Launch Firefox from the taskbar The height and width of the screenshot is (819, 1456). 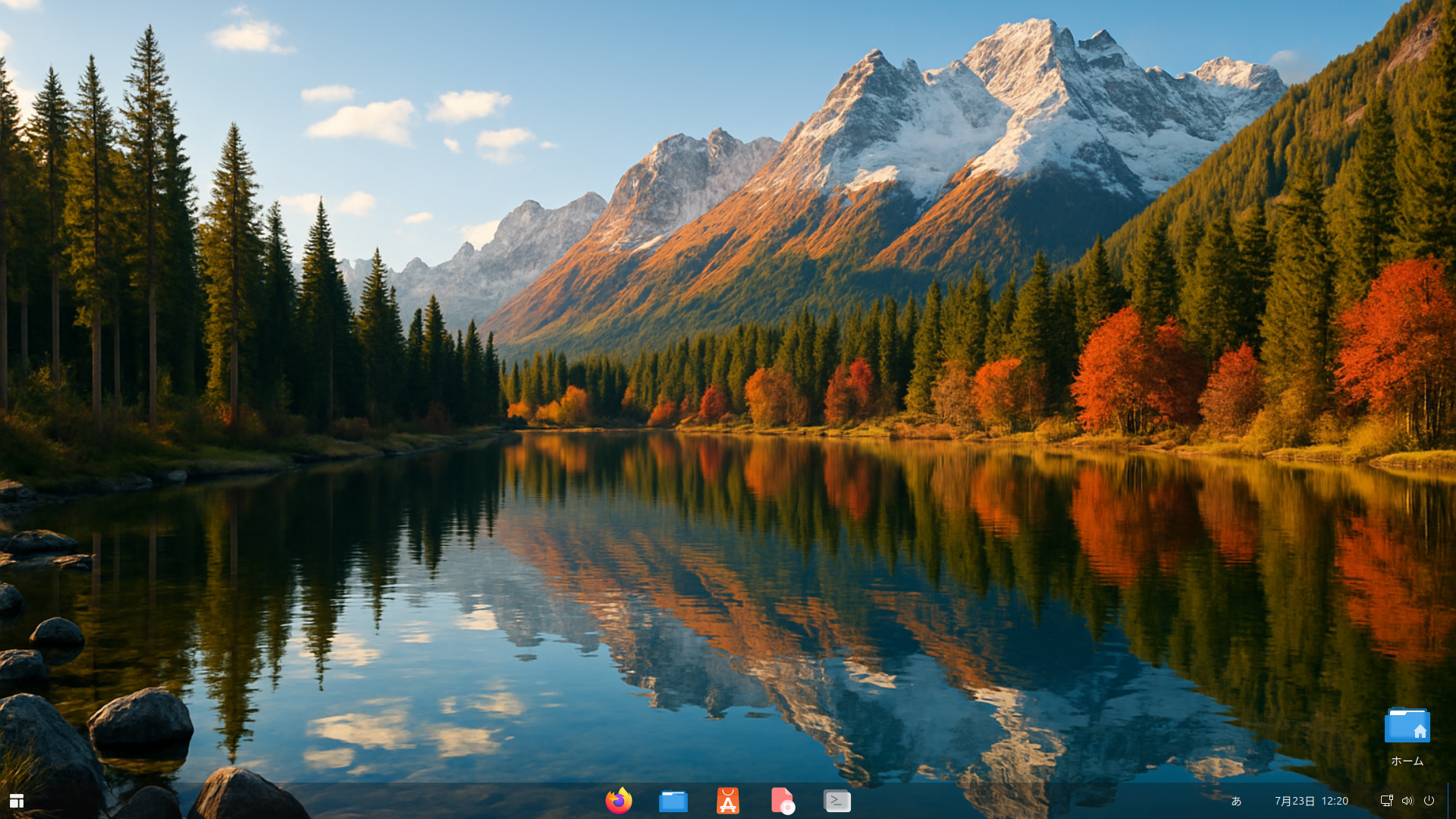[x=619, y=800]
